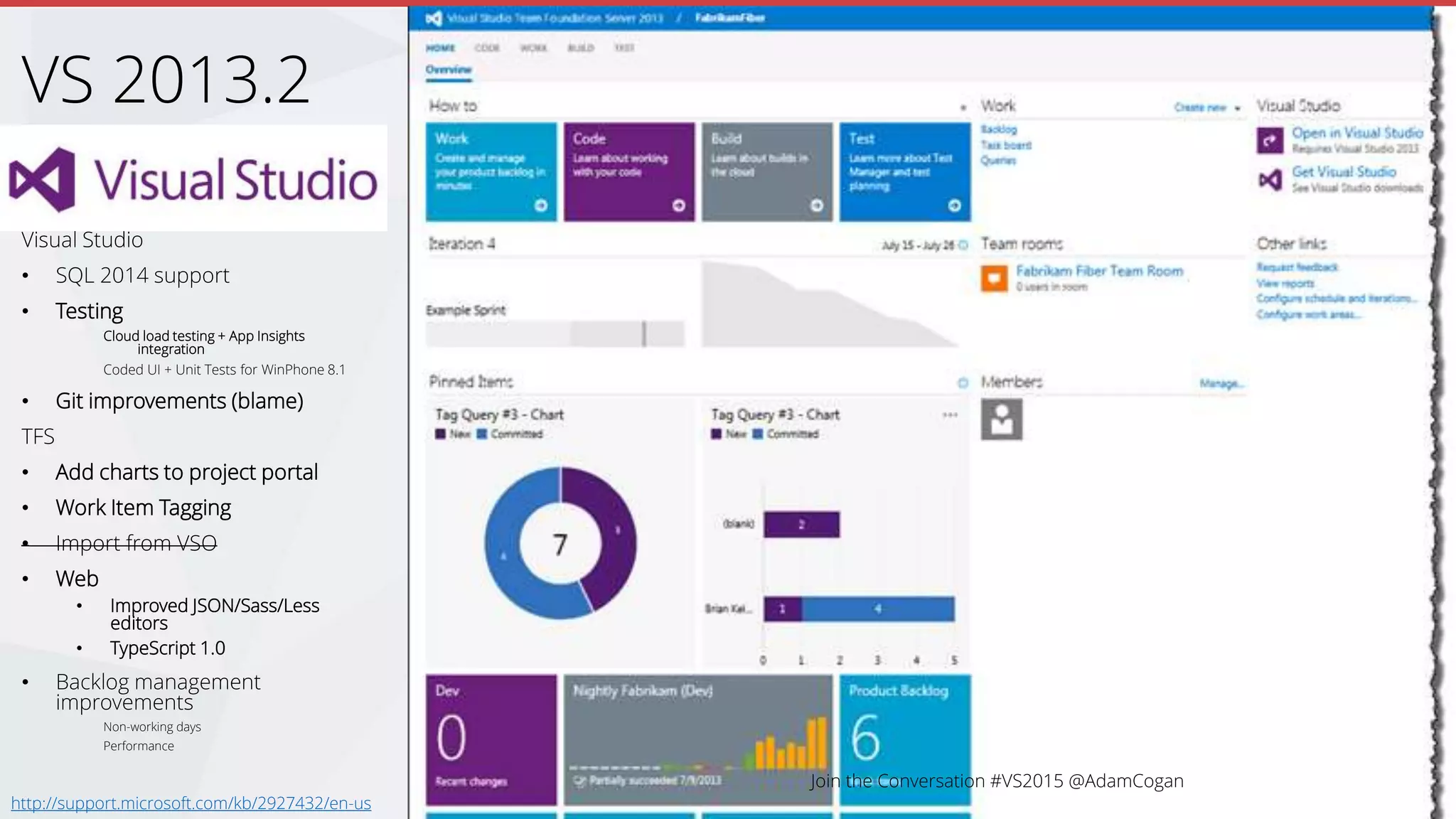Click the Iteration 4 info icon
Image resolution: width=1456 pixels, height=819 pixels.
[x=963, y=245]
